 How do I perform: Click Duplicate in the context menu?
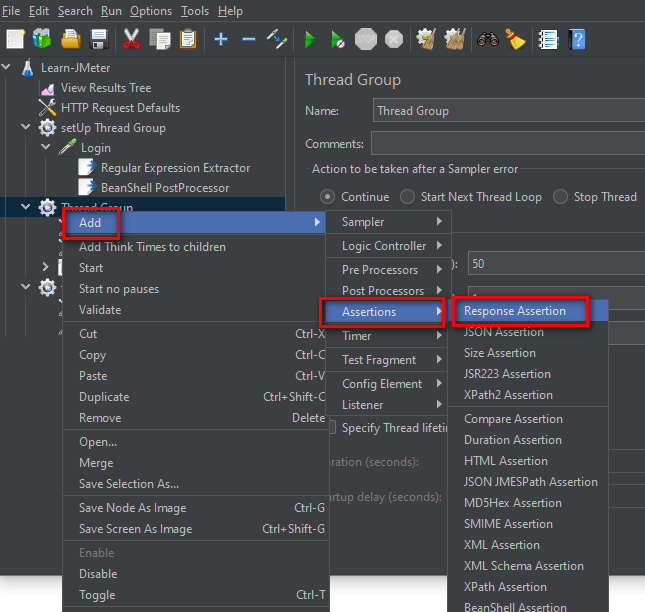pos(196,397)
